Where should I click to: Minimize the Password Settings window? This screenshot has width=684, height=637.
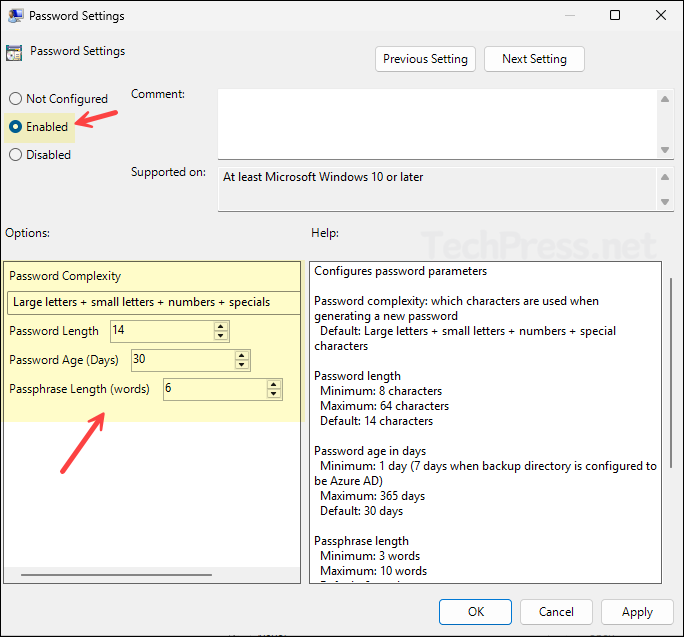(570, 16)
